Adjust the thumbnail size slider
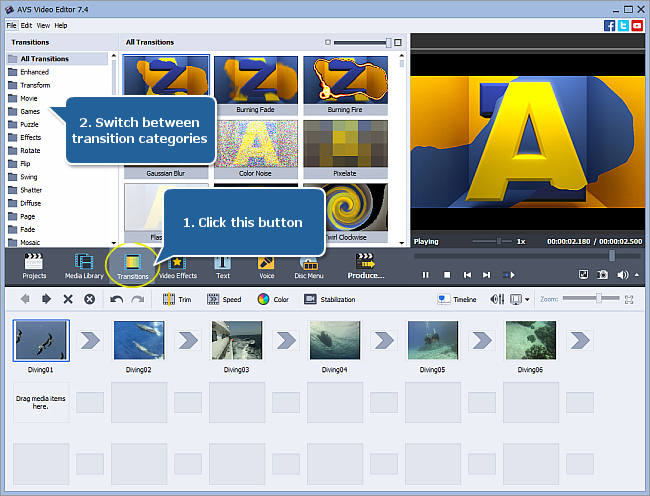 [x=388, y=42]
